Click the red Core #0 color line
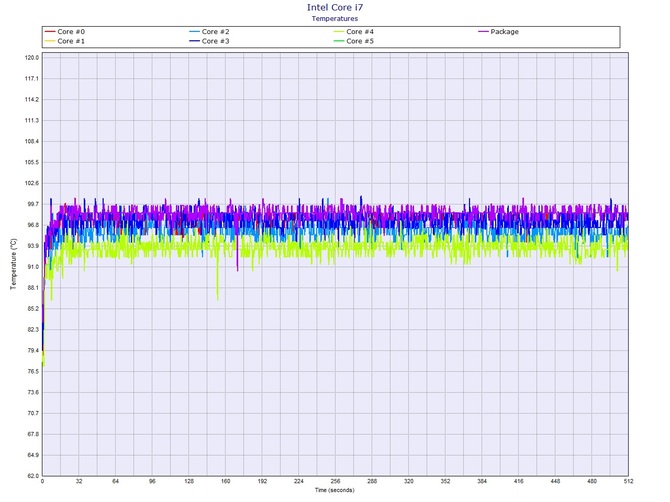The height and width of the screenshot is (502, 670). [x=50, y=32]
